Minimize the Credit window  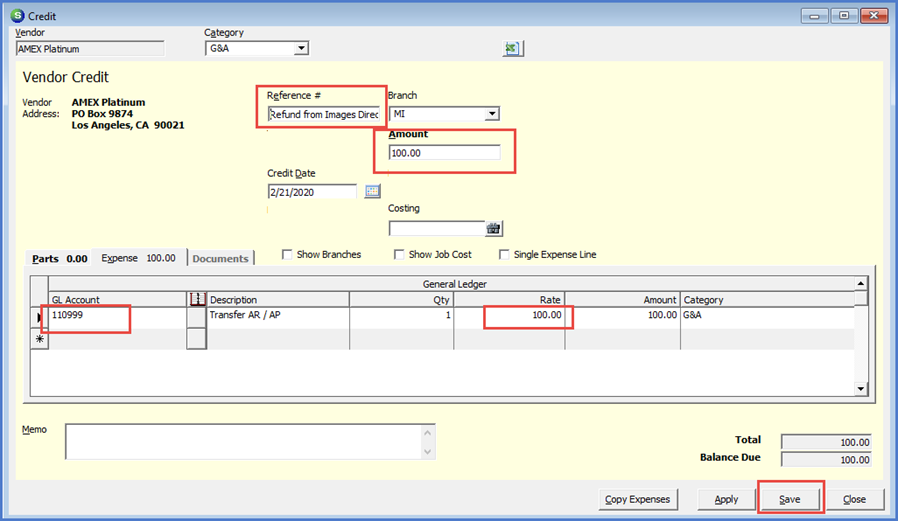click(814, 15)
